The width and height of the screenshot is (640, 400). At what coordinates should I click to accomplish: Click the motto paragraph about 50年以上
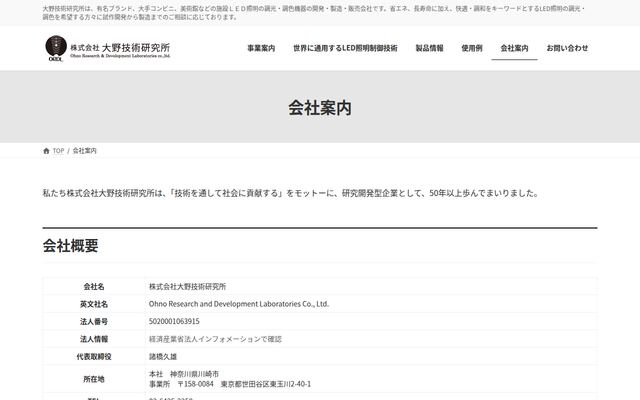pos(291,193)
